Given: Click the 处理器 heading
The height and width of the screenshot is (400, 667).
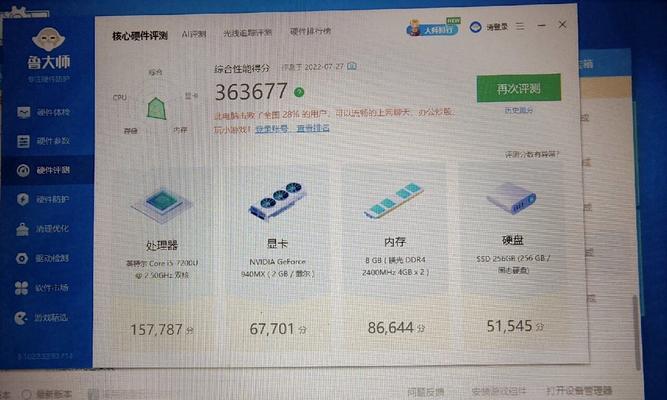Looking at the screenshot, I should [162, 245].
